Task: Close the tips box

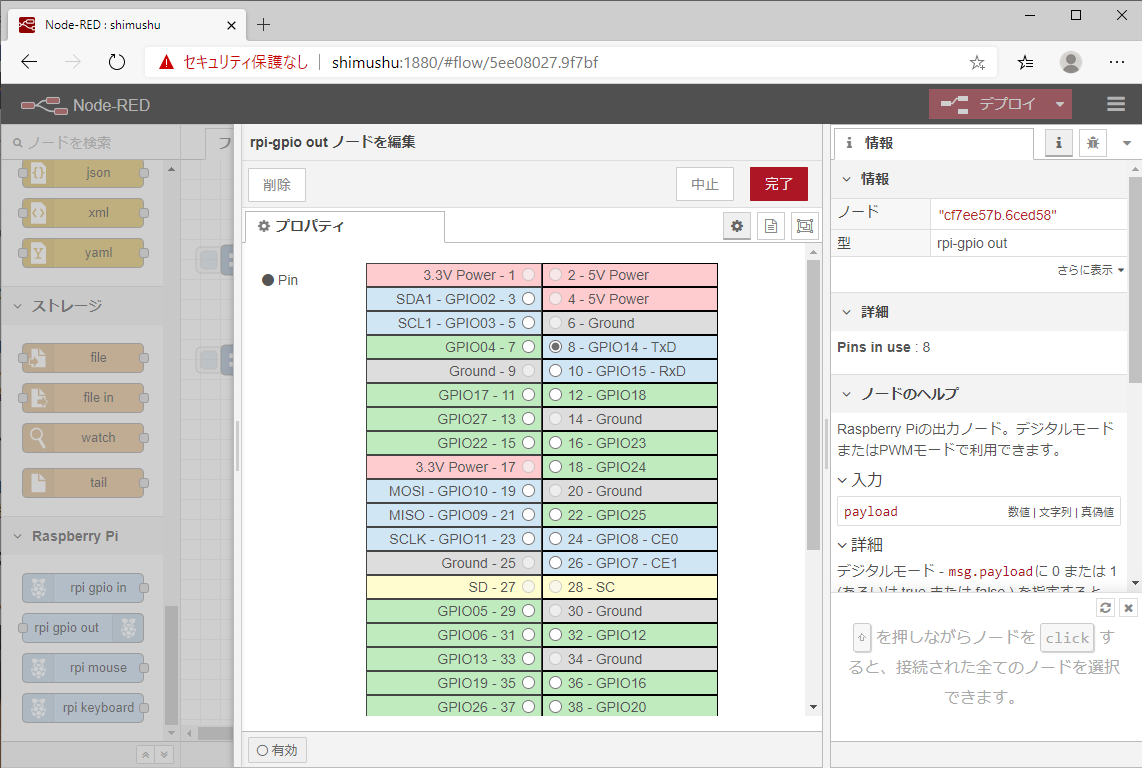Action: [x=1128, y=608]
